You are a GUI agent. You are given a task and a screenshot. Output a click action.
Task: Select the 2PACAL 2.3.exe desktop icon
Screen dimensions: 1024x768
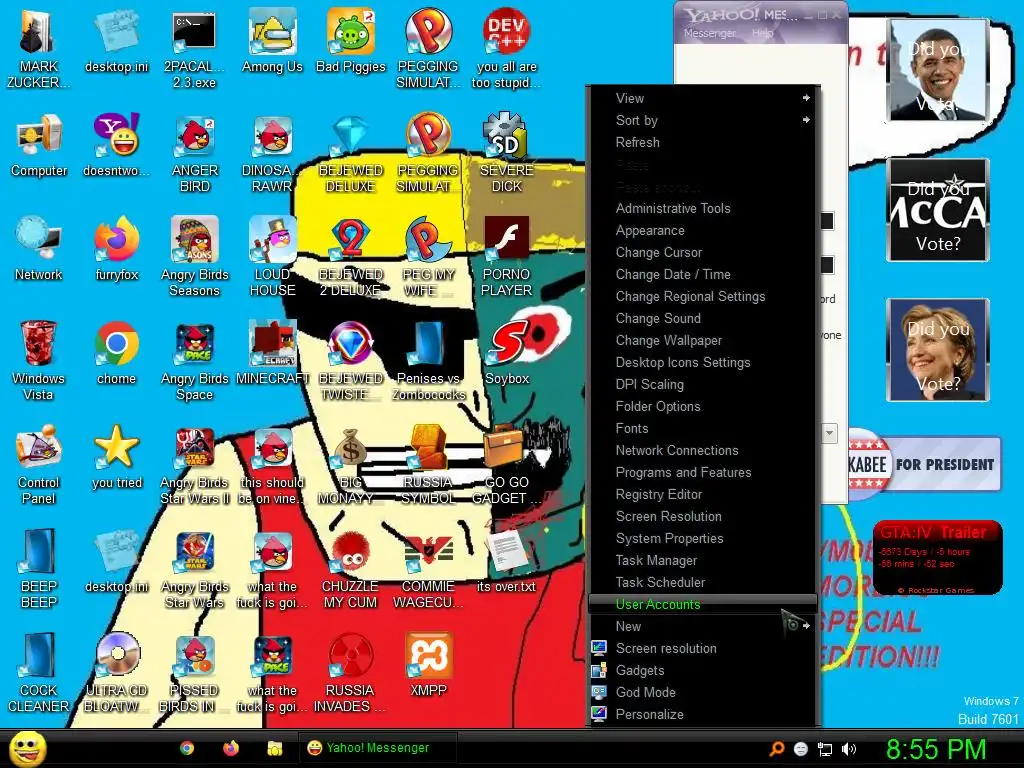pos(194,49)
